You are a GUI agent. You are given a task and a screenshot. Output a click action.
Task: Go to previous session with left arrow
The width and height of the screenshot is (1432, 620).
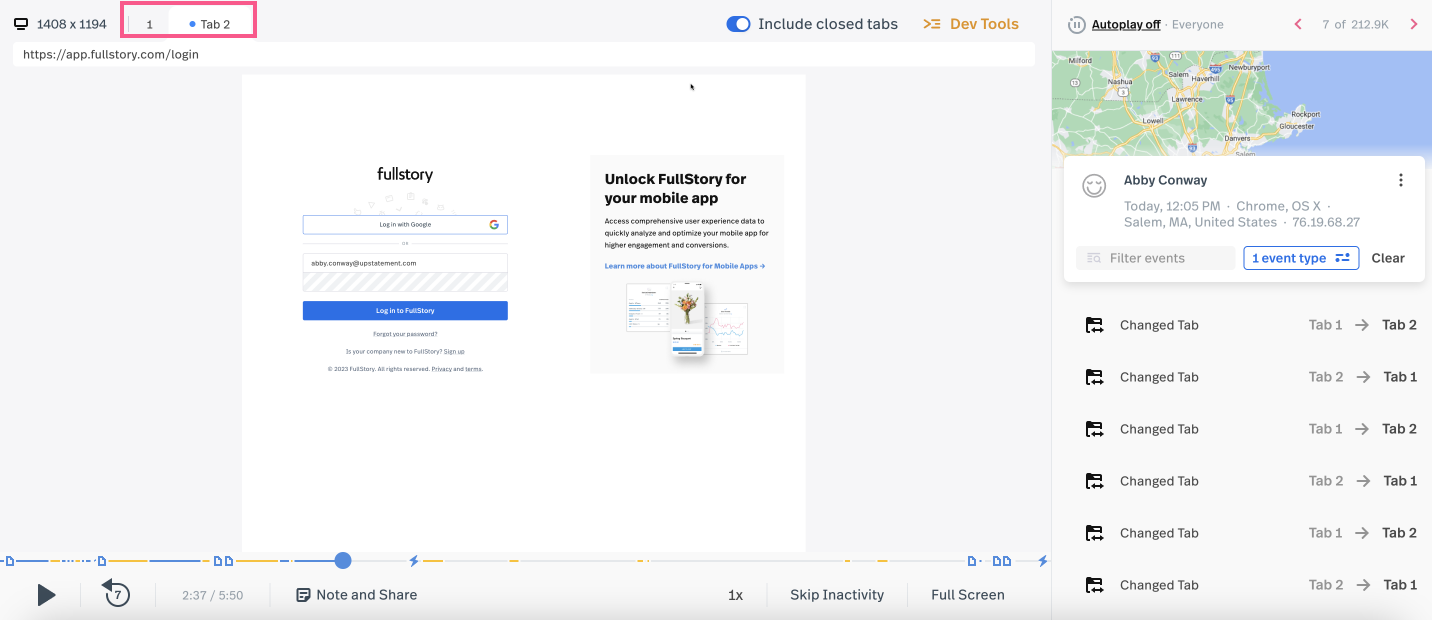click(1298, 24)
